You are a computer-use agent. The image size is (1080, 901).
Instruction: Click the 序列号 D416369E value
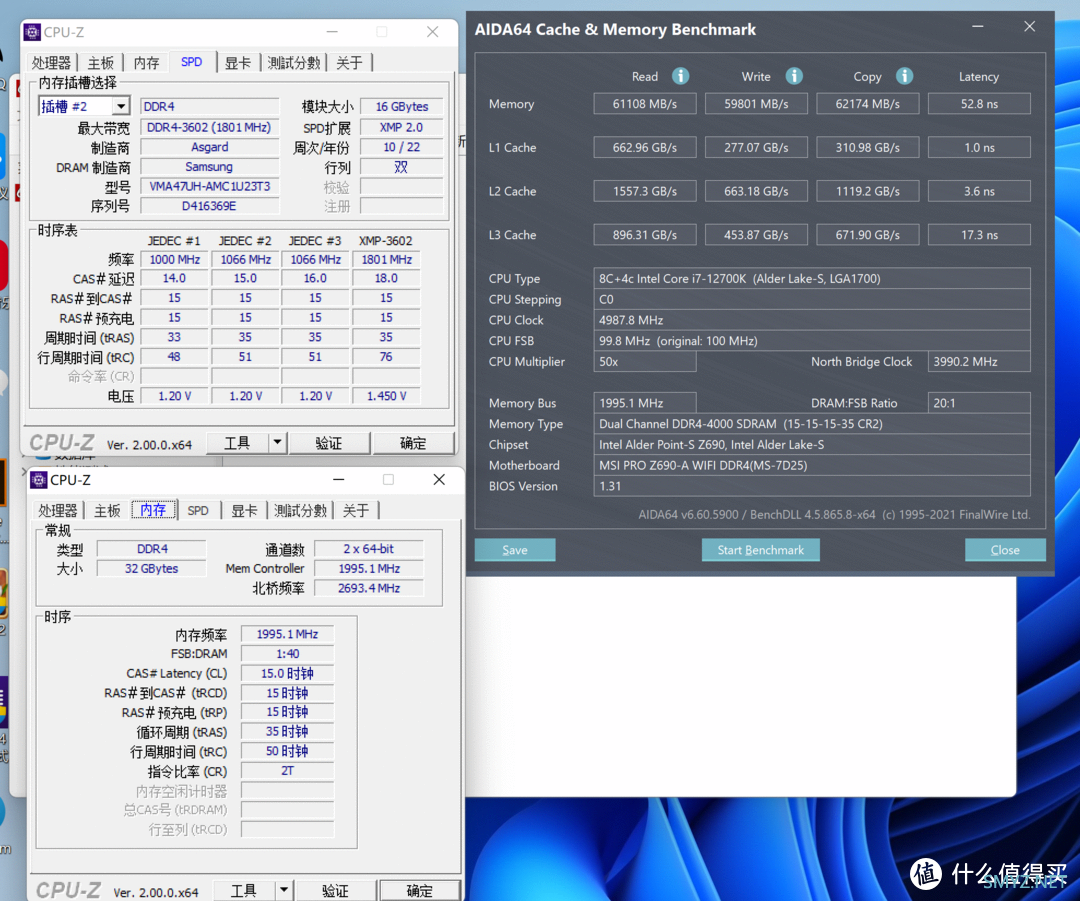click(210, 206)
